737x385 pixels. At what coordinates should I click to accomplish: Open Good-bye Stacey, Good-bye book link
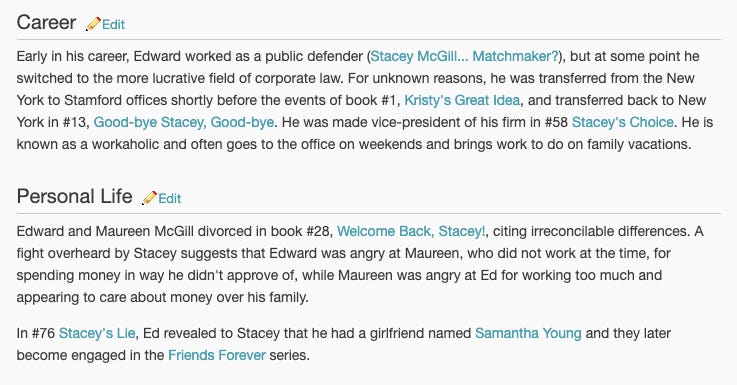point(184,122)
